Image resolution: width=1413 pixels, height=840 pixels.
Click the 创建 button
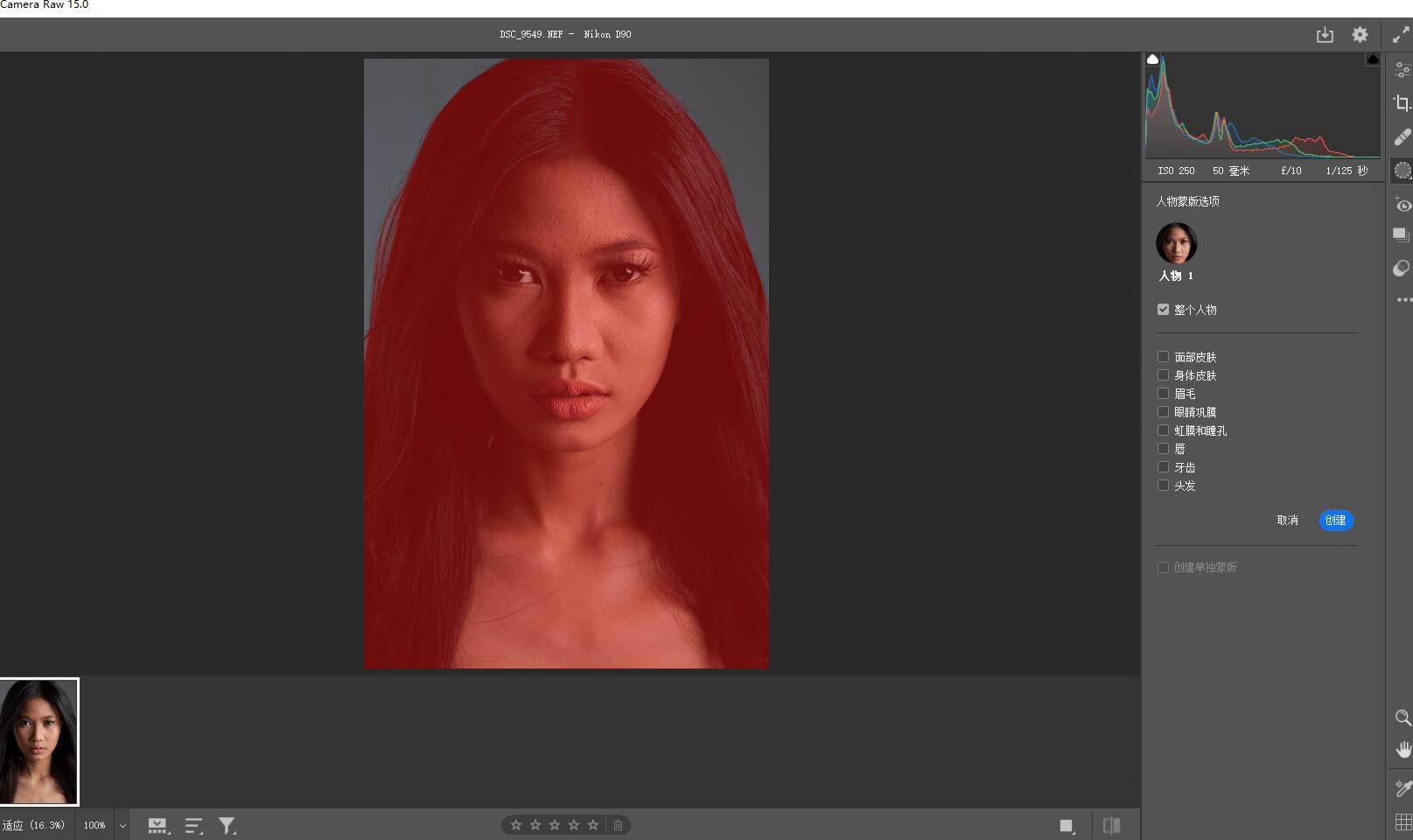(1335, 520)
